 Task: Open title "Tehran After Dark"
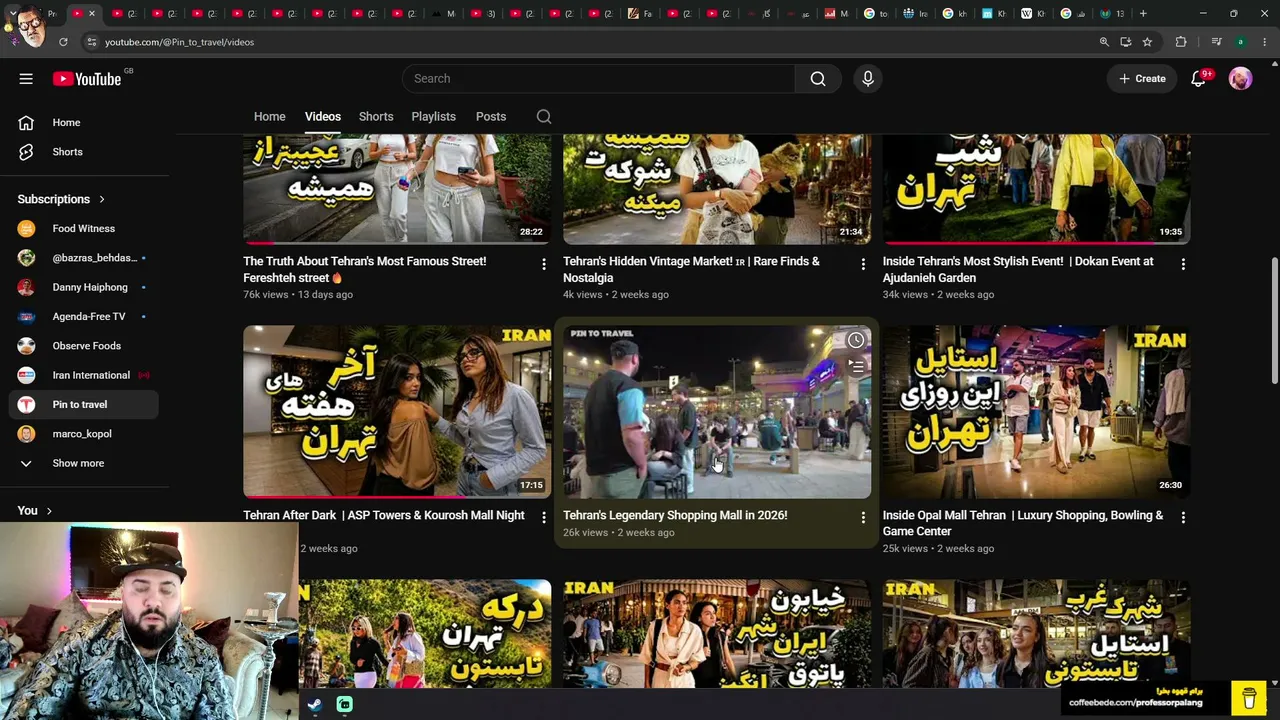coord(384,515)
